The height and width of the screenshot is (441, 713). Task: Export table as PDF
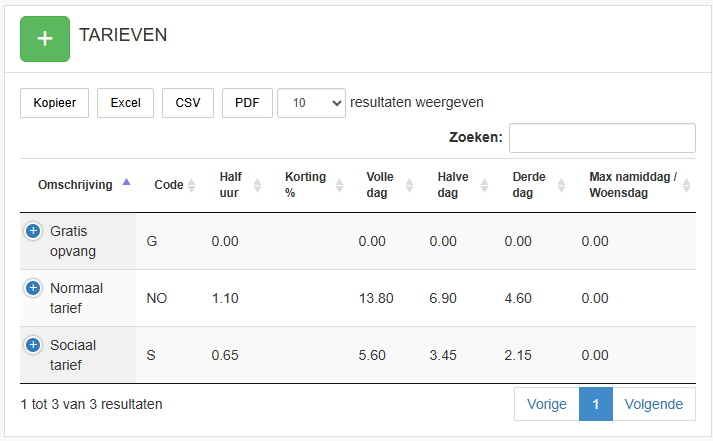[247, 103]
